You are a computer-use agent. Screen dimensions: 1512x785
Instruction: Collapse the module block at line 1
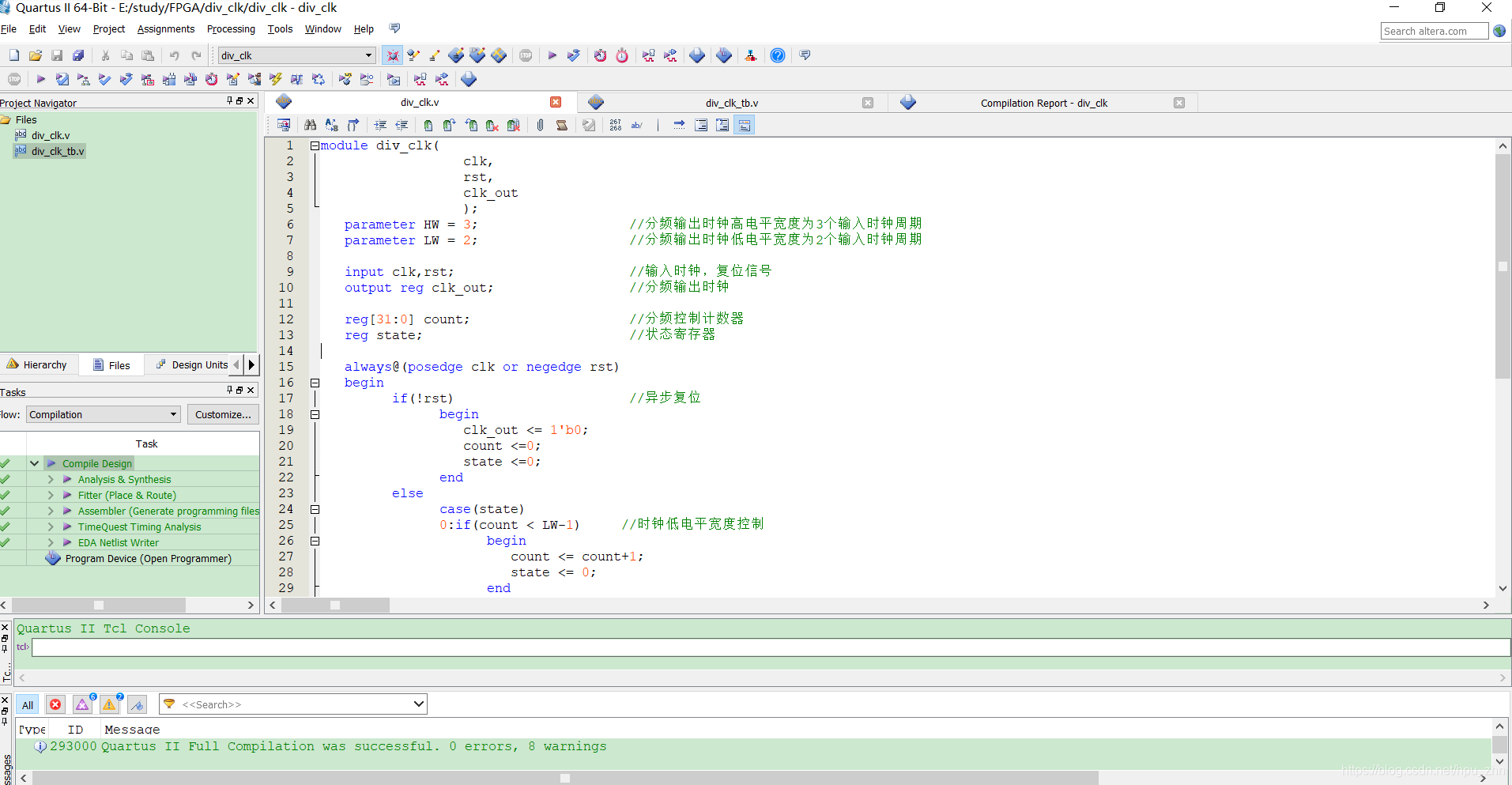pos(315,145)
